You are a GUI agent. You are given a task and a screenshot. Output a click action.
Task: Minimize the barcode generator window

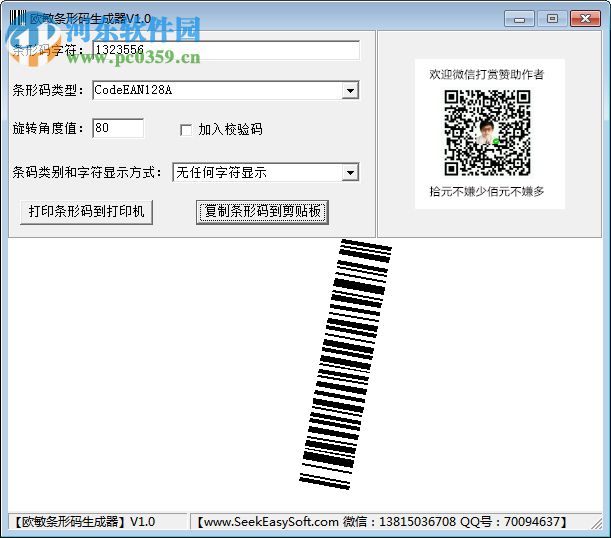coord(519,19)
